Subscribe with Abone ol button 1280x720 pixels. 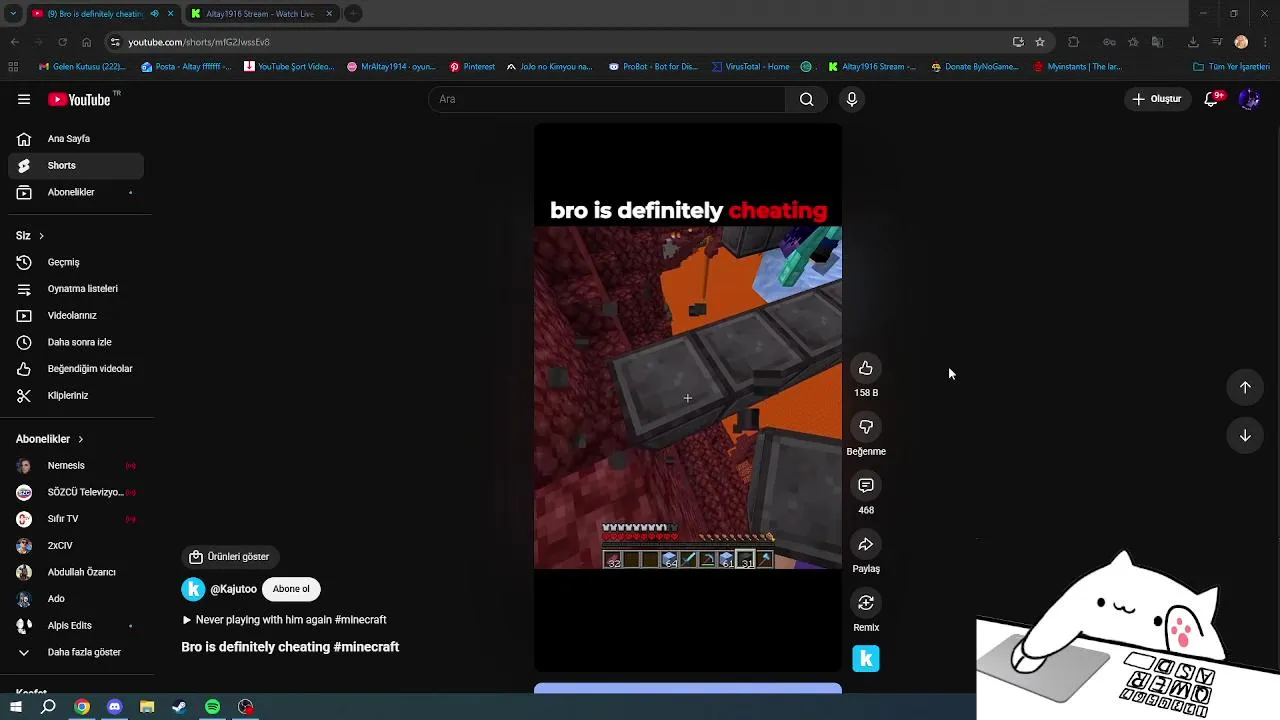point(291,589)
